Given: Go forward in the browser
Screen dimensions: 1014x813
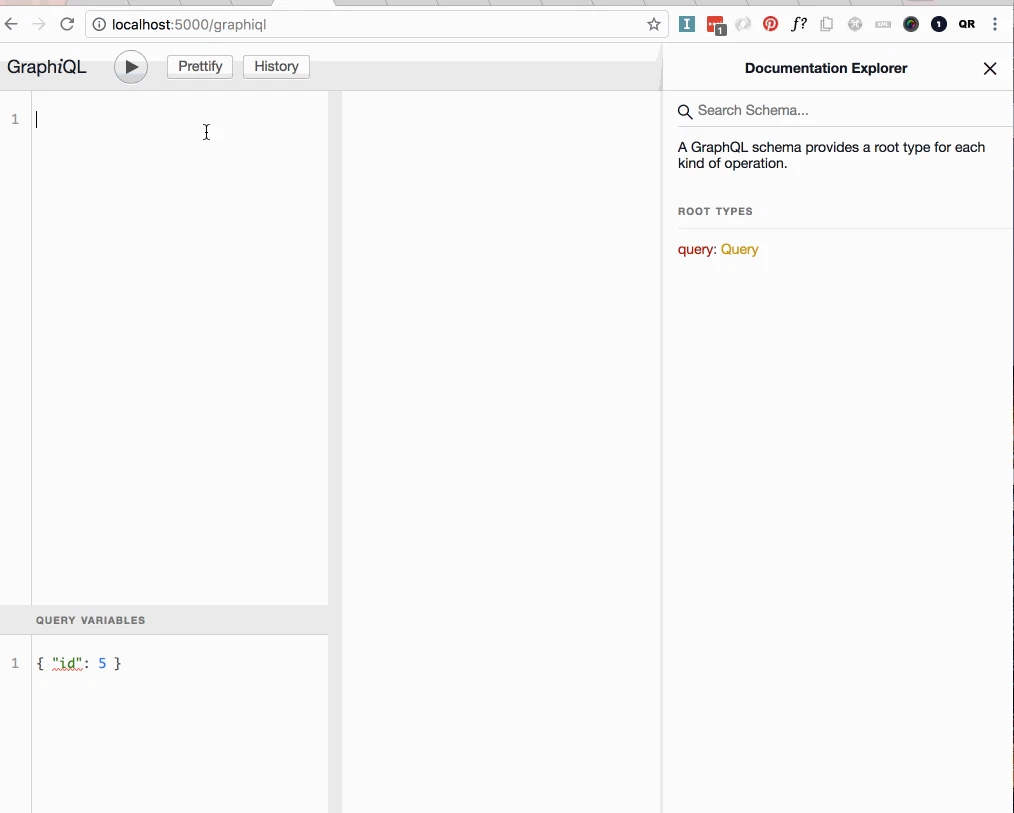Looking at the screenshot, I should point(39,25).
